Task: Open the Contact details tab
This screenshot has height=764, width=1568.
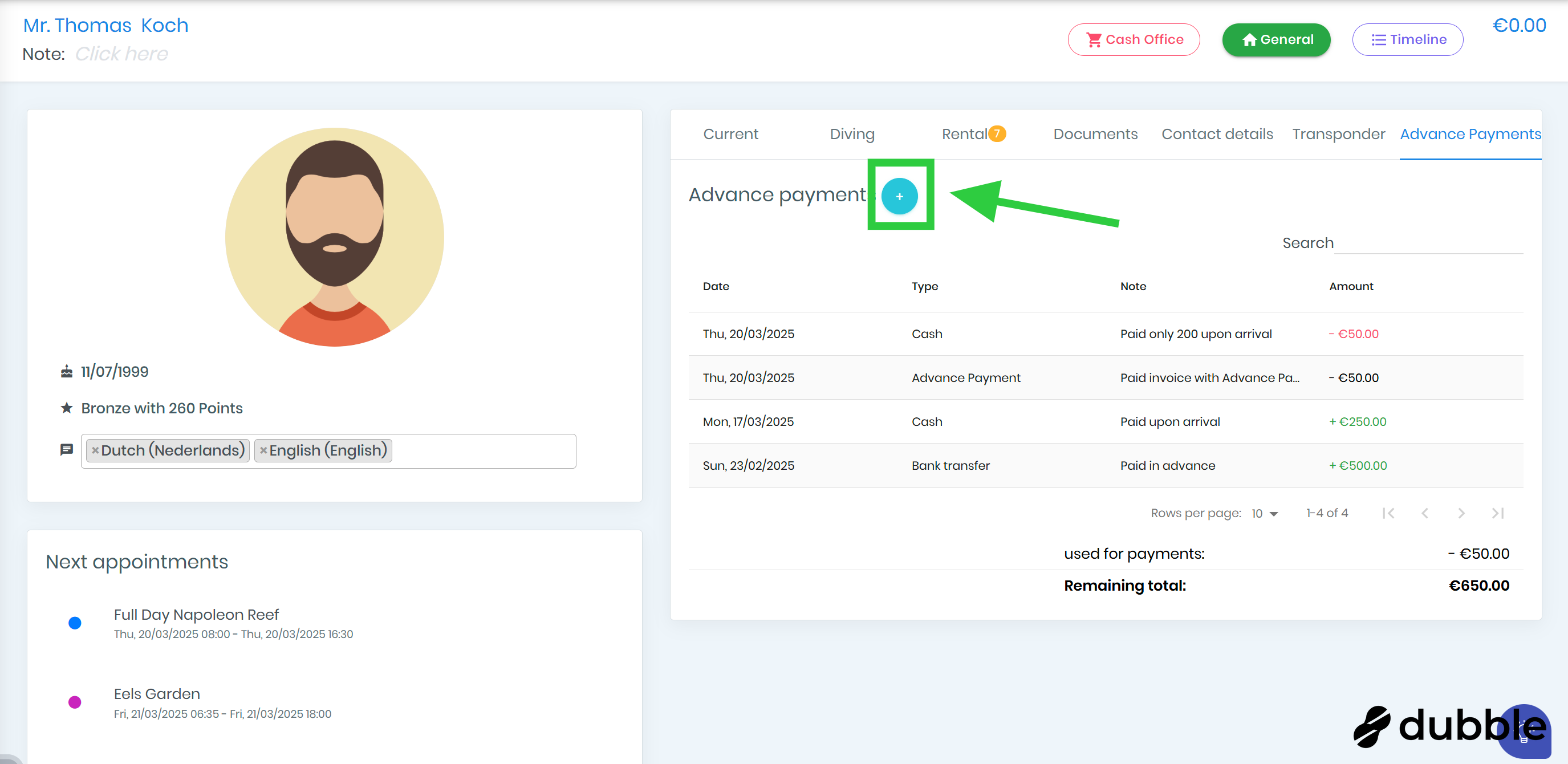Action: point(1217,134)
